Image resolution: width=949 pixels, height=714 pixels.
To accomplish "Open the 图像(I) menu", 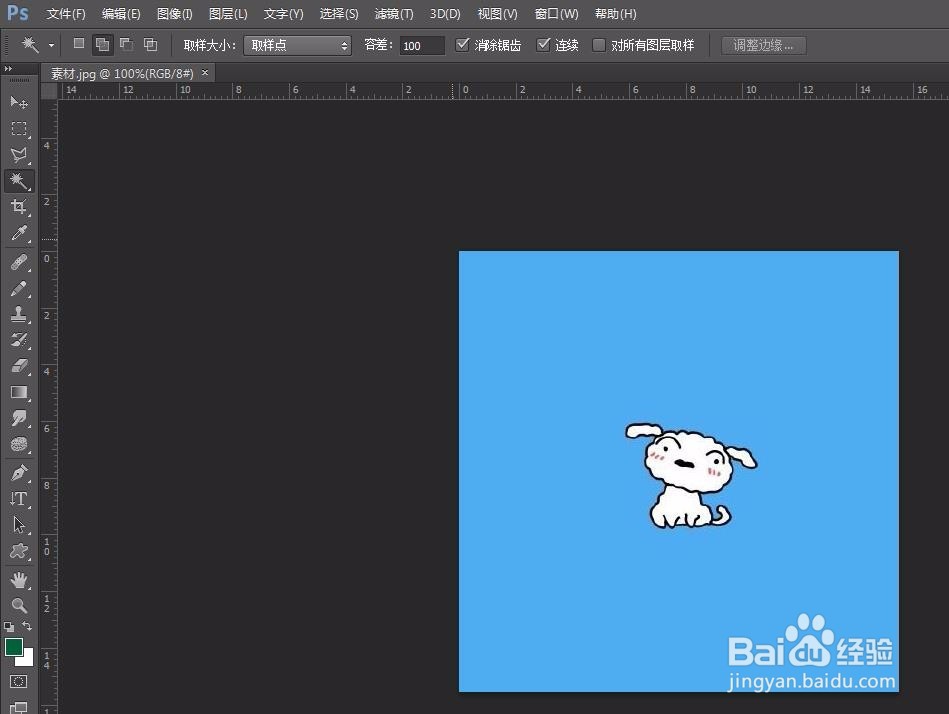I will [174, 13].
